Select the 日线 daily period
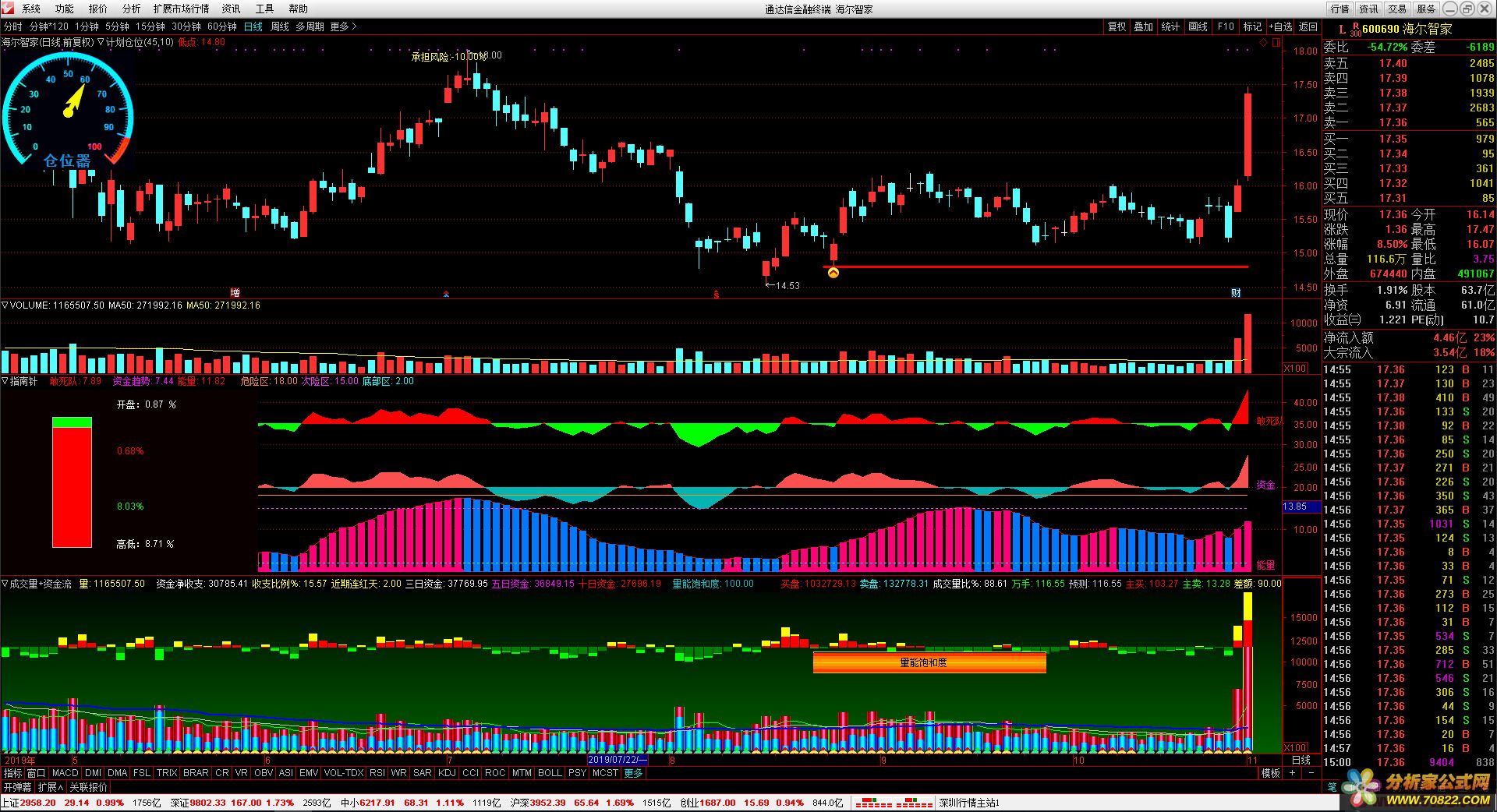 pos(253,26)
